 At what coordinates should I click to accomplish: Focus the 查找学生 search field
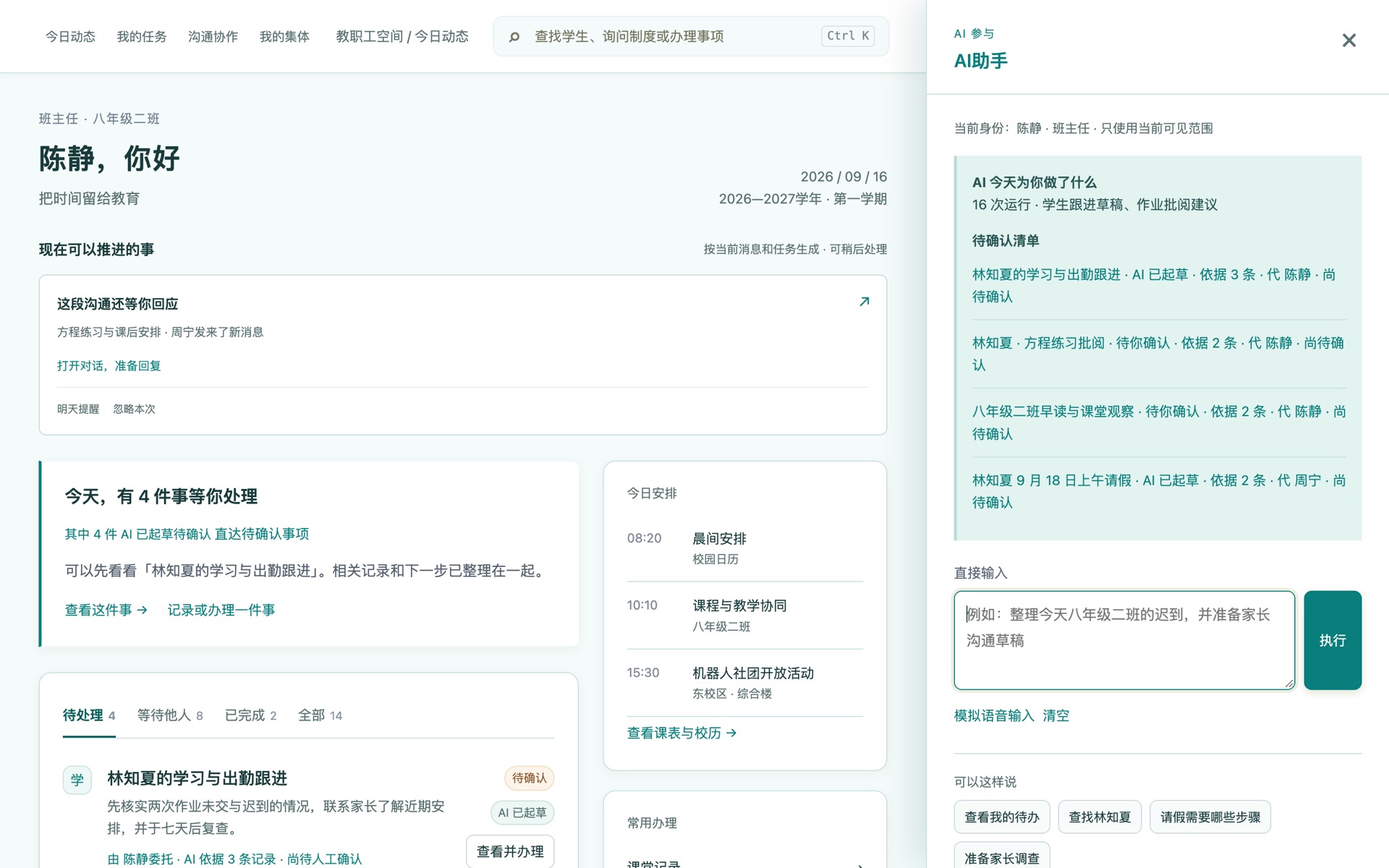691,36
